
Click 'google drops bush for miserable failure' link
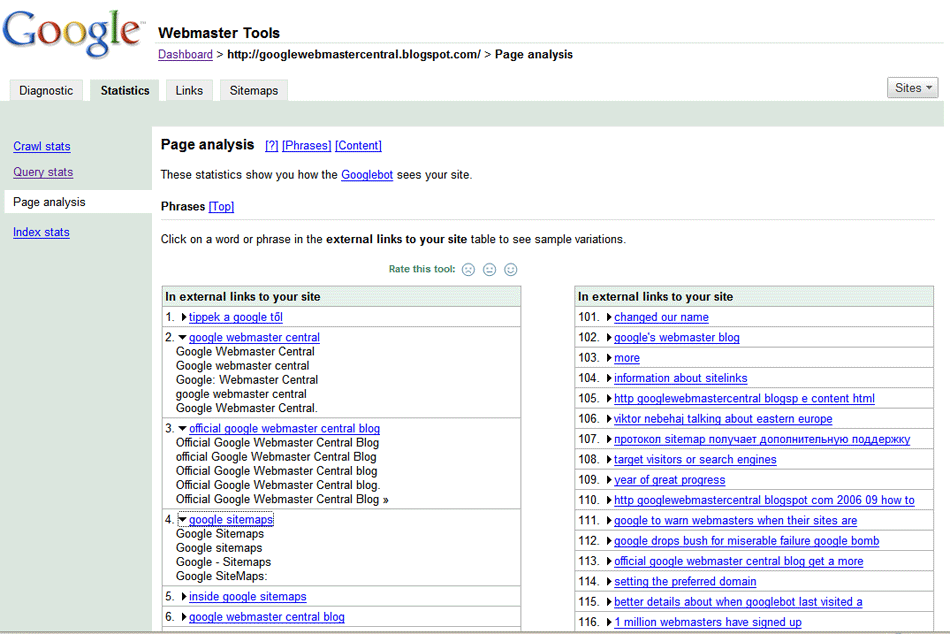pyautogui.click(x=746, y=541)
